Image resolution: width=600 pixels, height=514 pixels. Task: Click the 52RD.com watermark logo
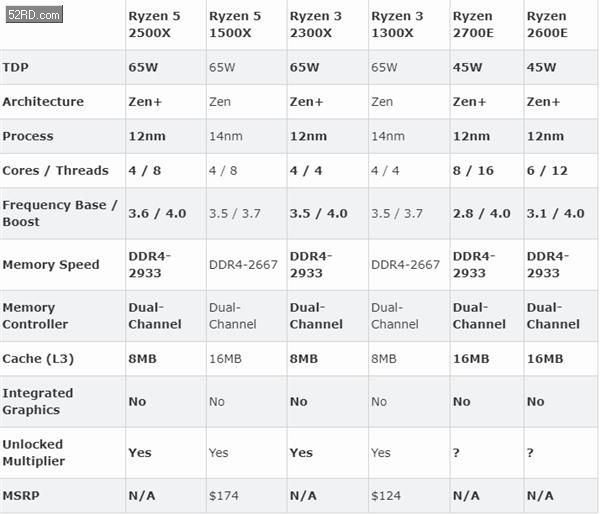(x=34, y=15)
